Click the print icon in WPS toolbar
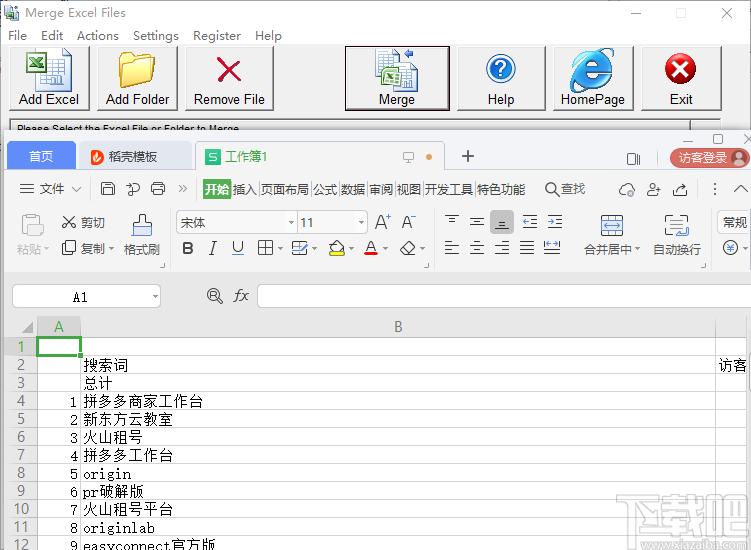751x550 pixels. click(158, 189)
